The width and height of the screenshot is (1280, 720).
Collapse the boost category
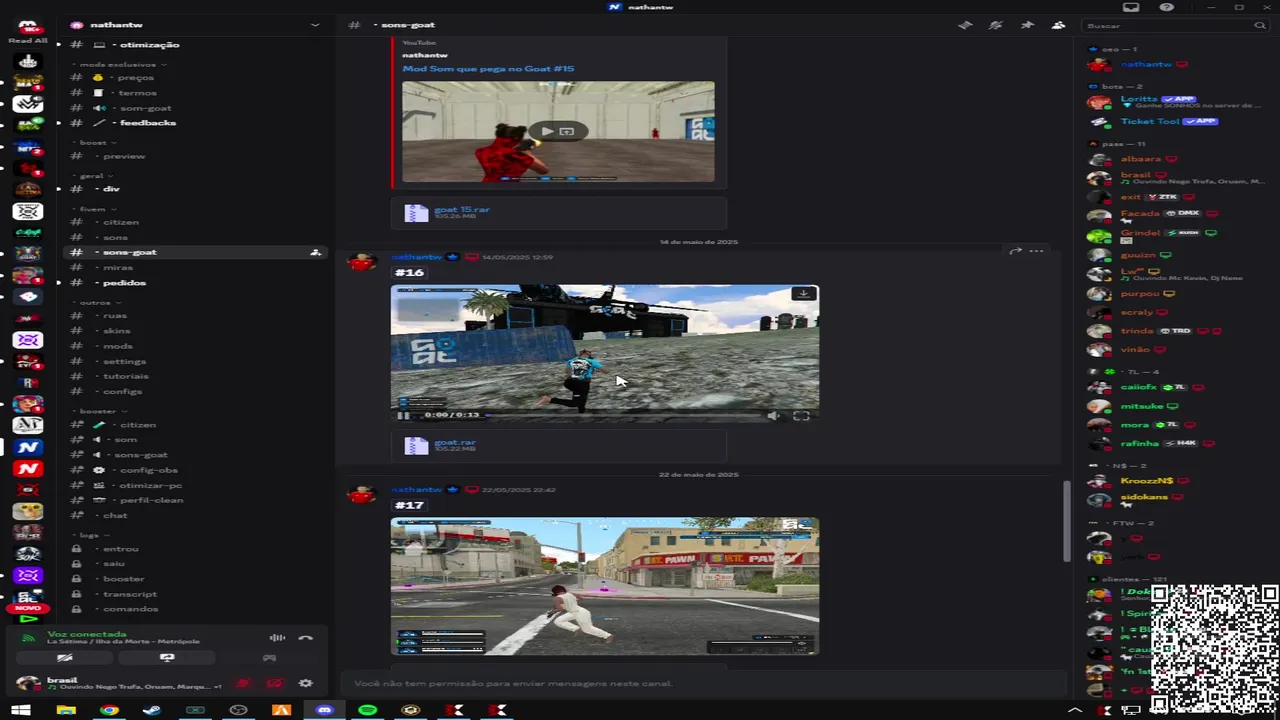click(96, 142)
